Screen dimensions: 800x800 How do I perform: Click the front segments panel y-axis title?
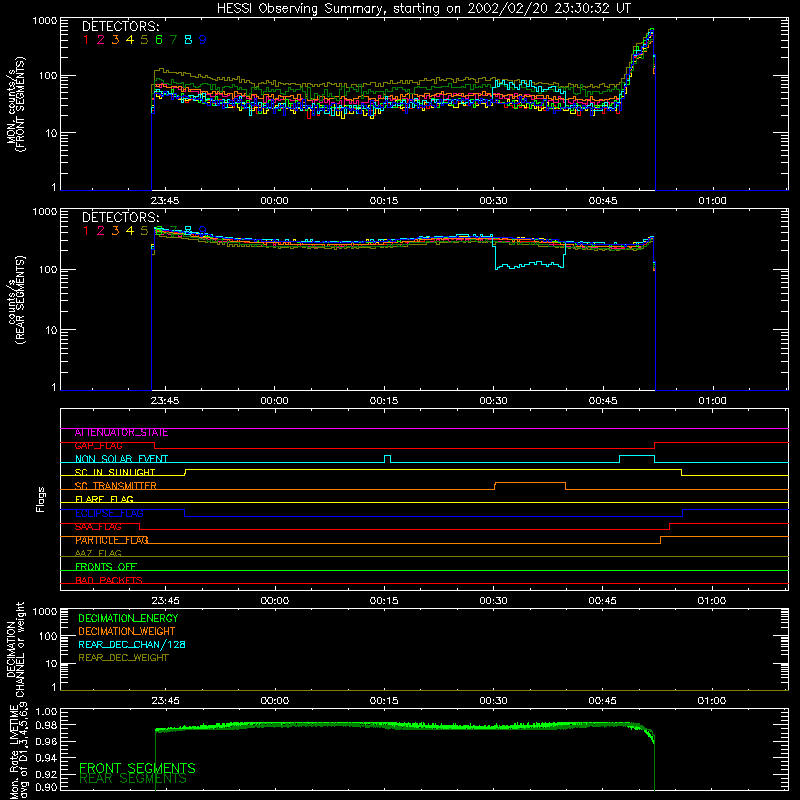pos(15,105)
